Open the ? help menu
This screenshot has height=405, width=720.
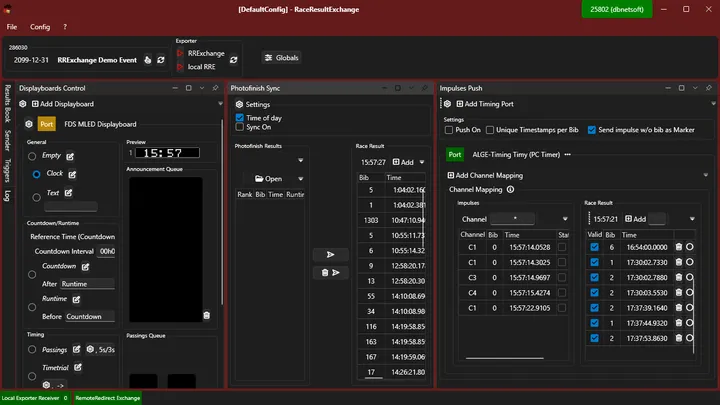(x=65, y=27)
